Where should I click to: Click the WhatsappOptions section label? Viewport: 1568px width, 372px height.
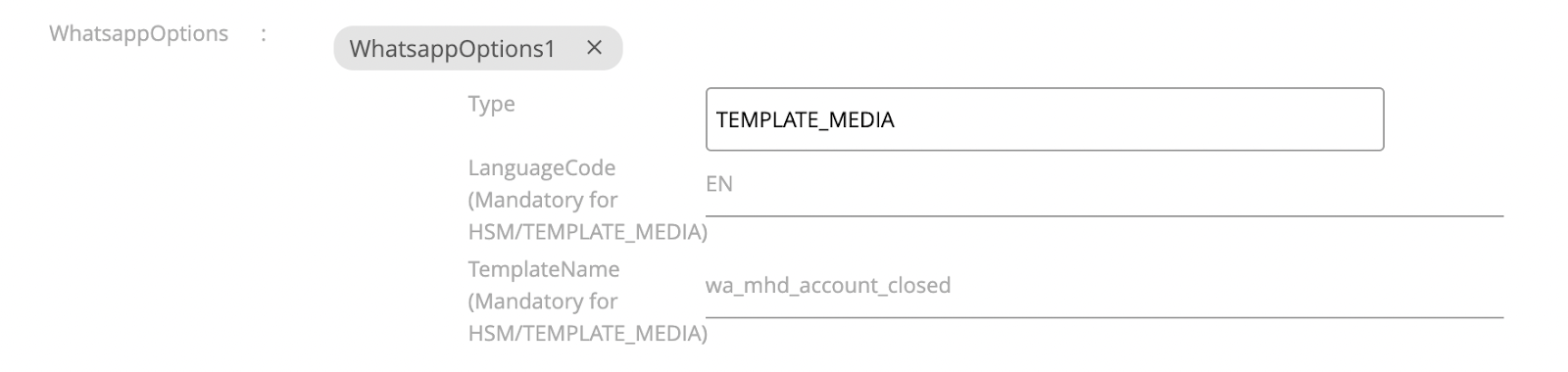pos(139,33)
